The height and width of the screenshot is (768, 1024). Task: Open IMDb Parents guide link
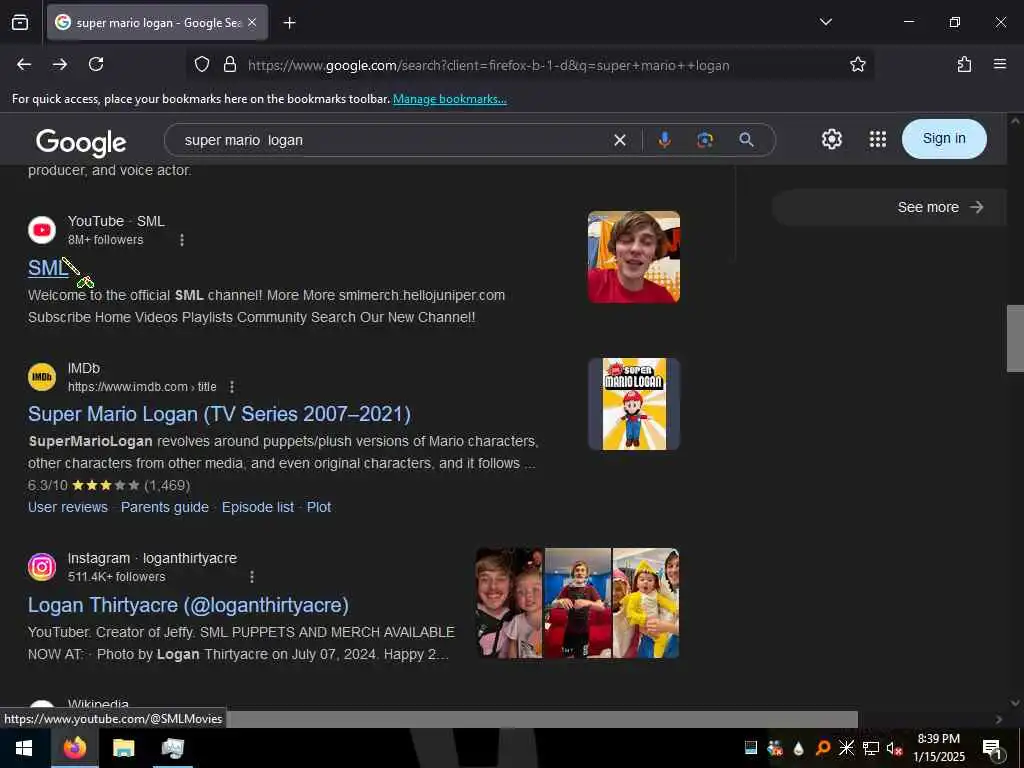pos(165,507)
